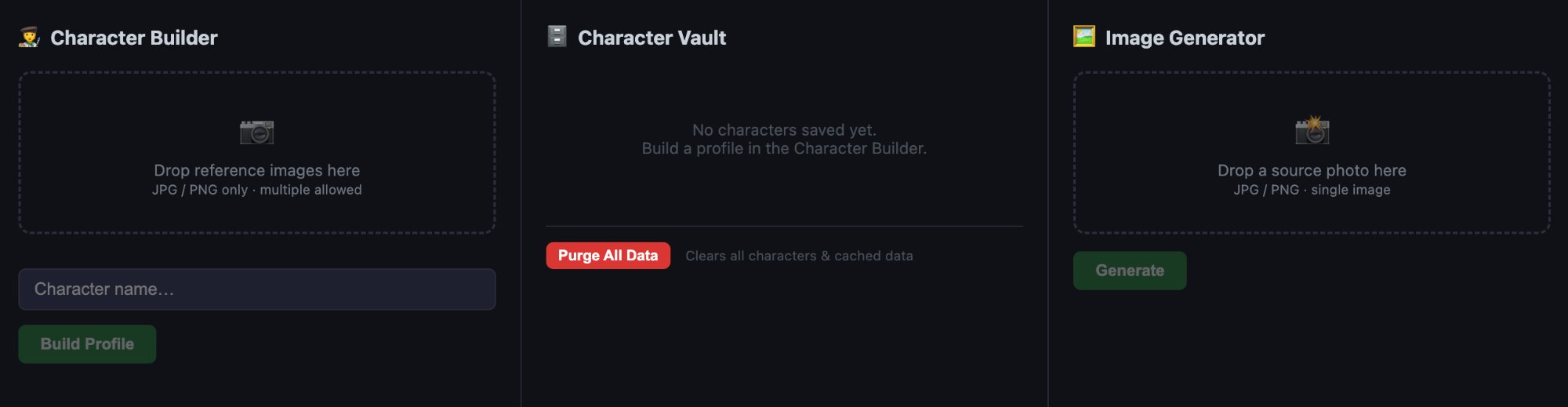The width and height of the screenshot is (1568, 407).
Task: Select the Image Generator heading
Action: pyautogui.click(x=1184, y=38)
